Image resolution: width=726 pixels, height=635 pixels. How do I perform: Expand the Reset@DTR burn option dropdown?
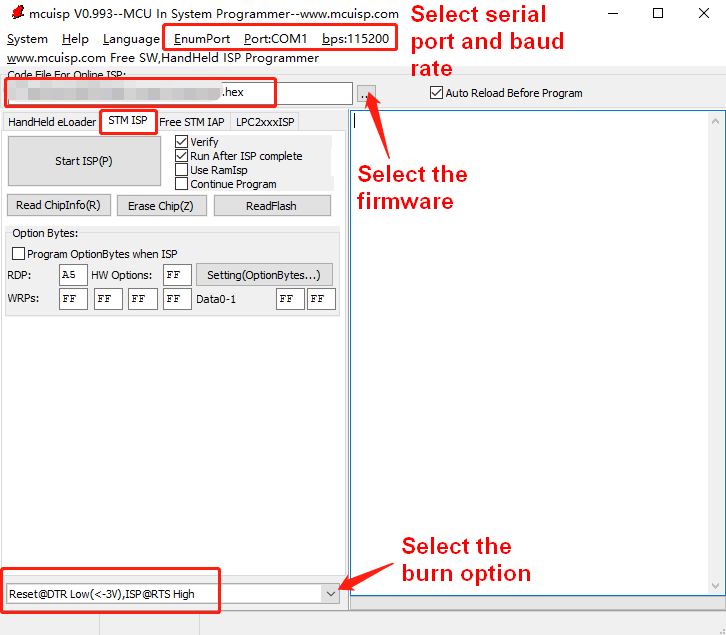click(x=330, y=594)
